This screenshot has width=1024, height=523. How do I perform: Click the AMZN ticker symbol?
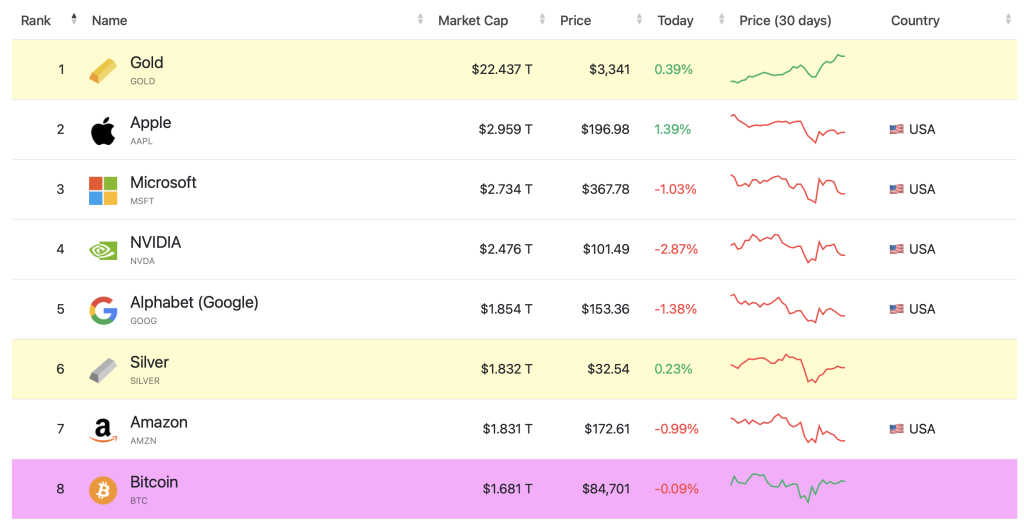coord(143,441)
